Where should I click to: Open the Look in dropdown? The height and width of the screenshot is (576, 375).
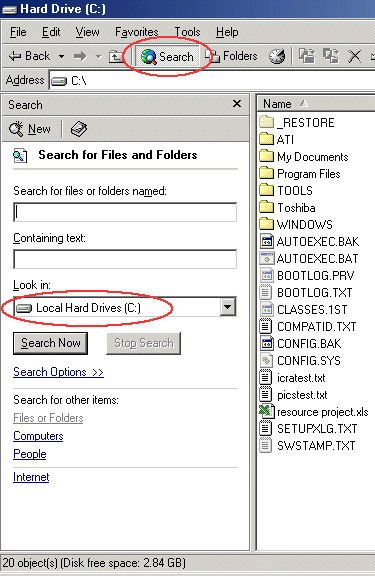[228, 307]
